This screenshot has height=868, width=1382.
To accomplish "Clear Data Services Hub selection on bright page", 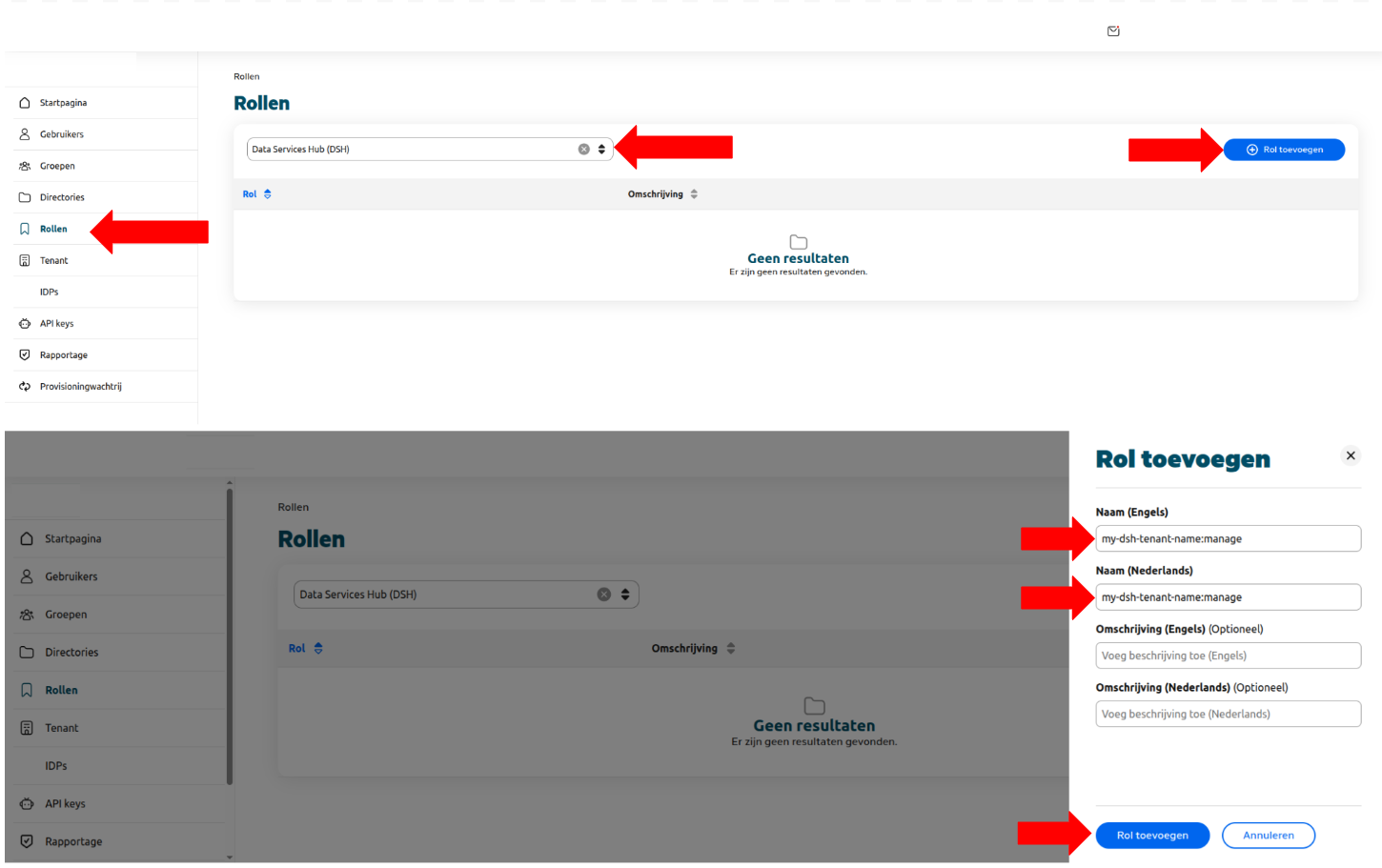I will click(x=584, y=150).
